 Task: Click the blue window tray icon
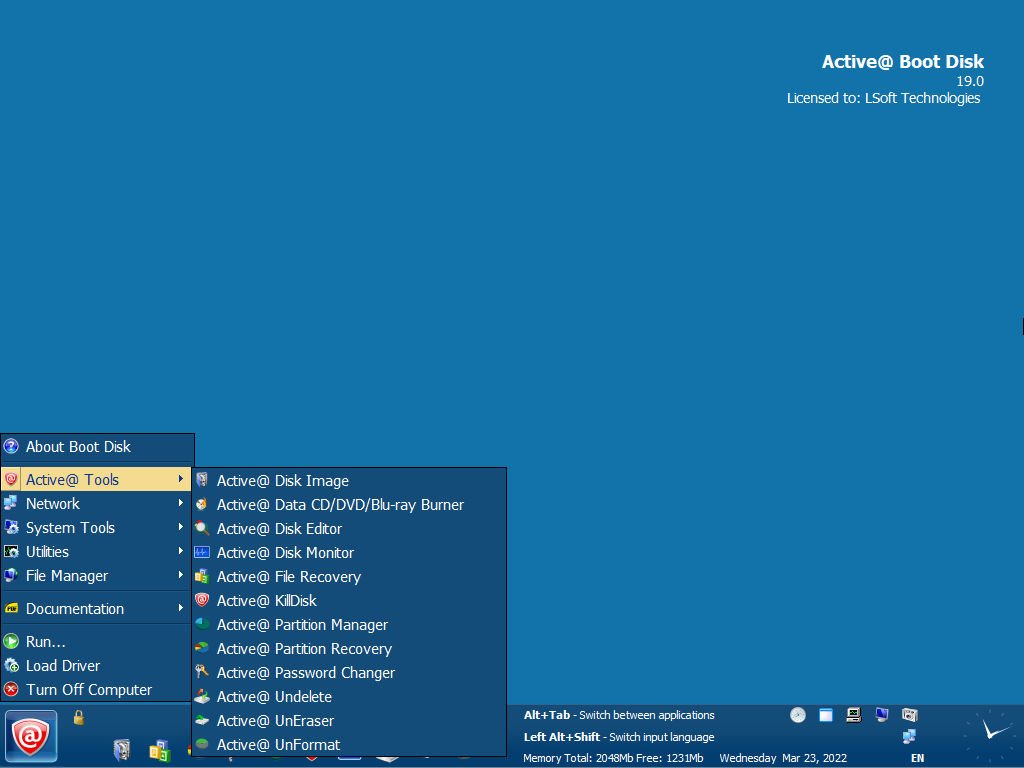[x=826, y=715]
